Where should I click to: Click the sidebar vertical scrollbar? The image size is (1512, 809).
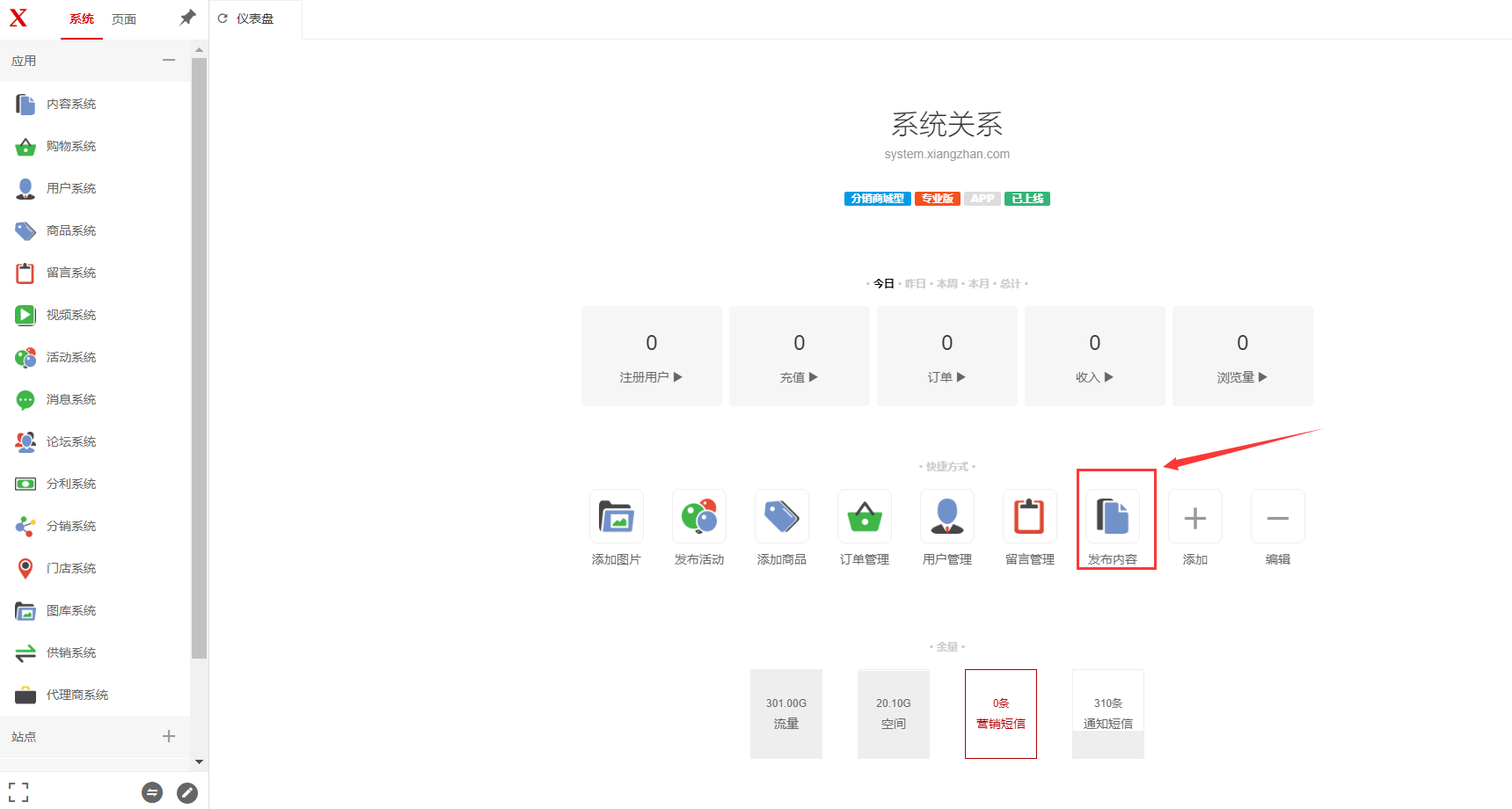[200, 352]
